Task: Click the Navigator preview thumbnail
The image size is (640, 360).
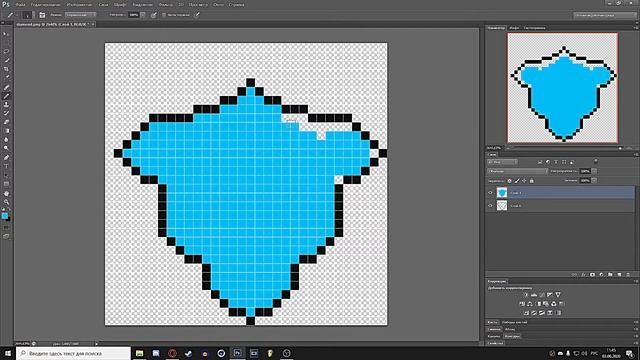Action: pyautogui.click(x=562, y=88)
